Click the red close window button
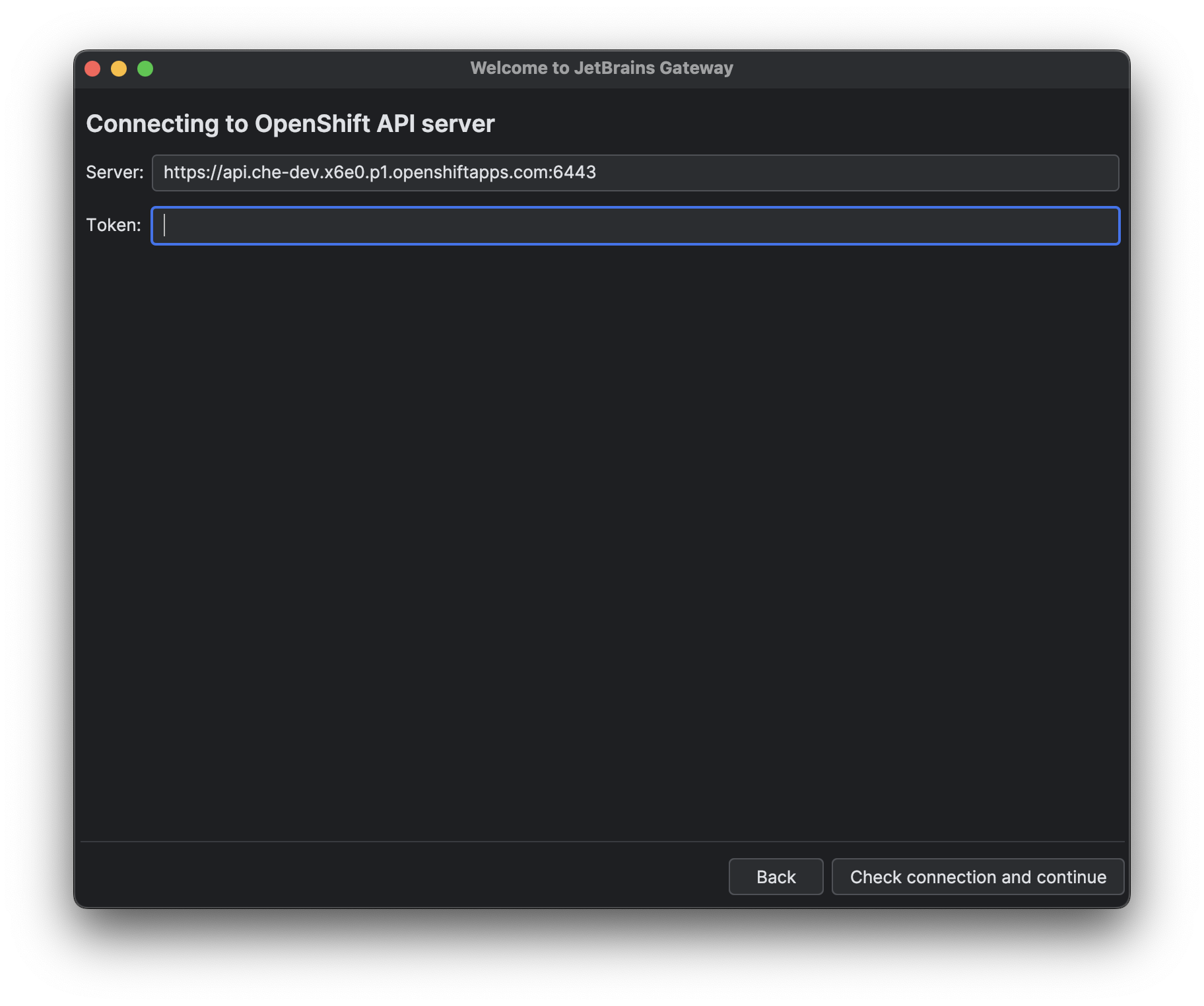The height and width of the screenshot is (1006, 1204). (x=93, y=67)
